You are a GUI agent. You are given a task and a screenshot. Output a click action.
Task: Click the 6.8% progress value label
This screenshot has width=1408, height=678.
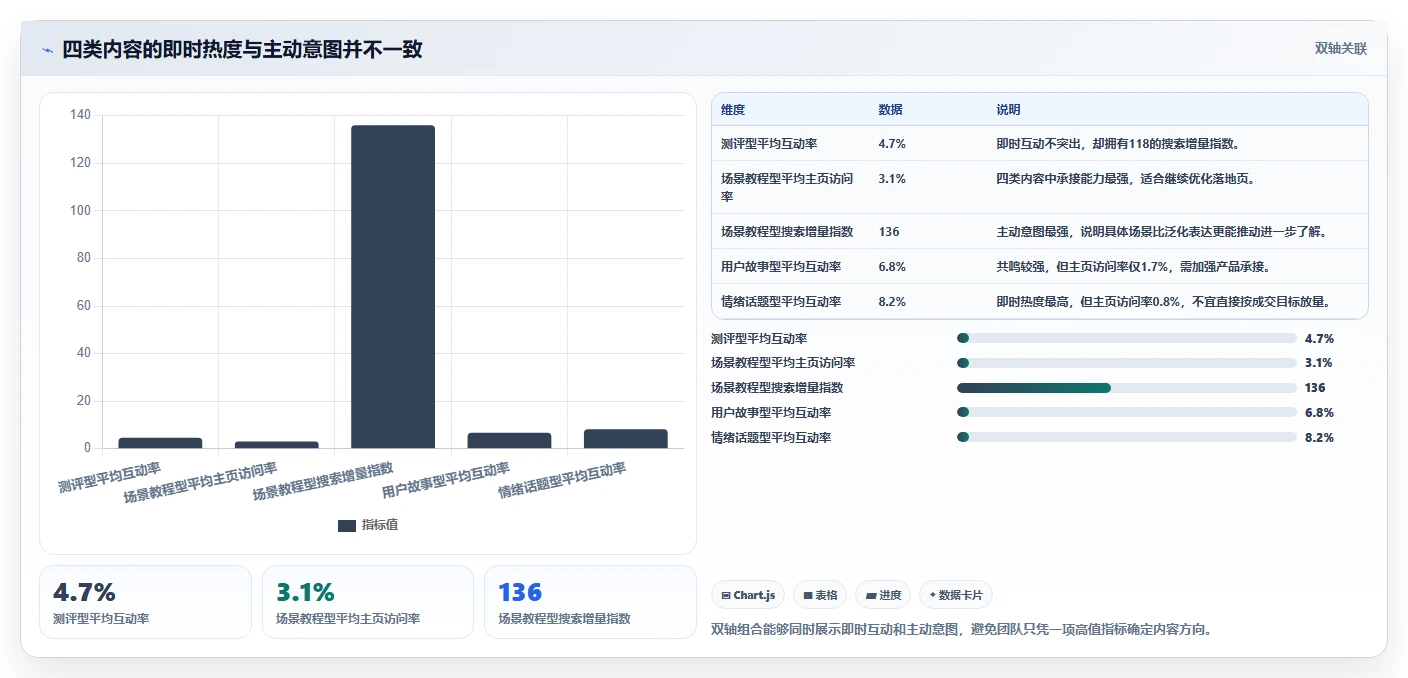click(1319, 412)
